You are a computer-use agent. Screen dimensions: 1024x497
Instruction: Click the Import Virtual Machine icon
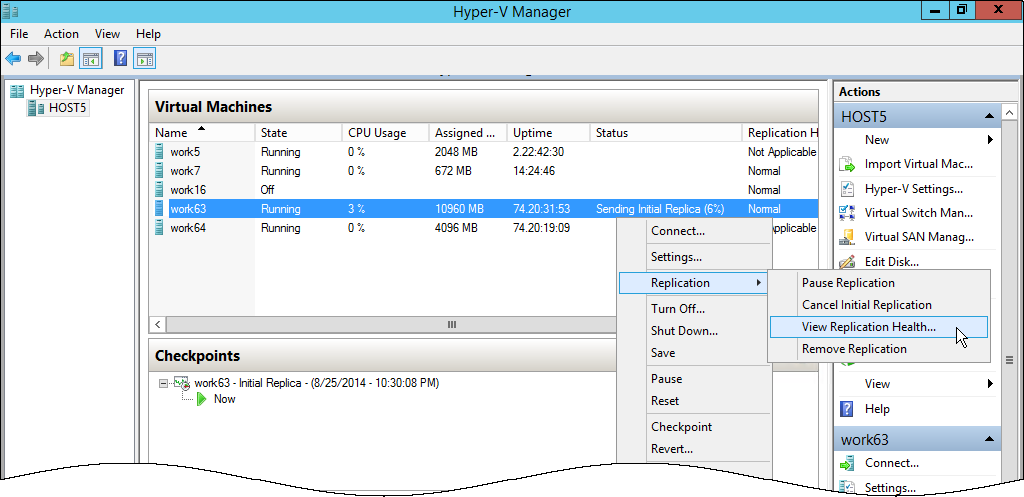tap(847, 164)
